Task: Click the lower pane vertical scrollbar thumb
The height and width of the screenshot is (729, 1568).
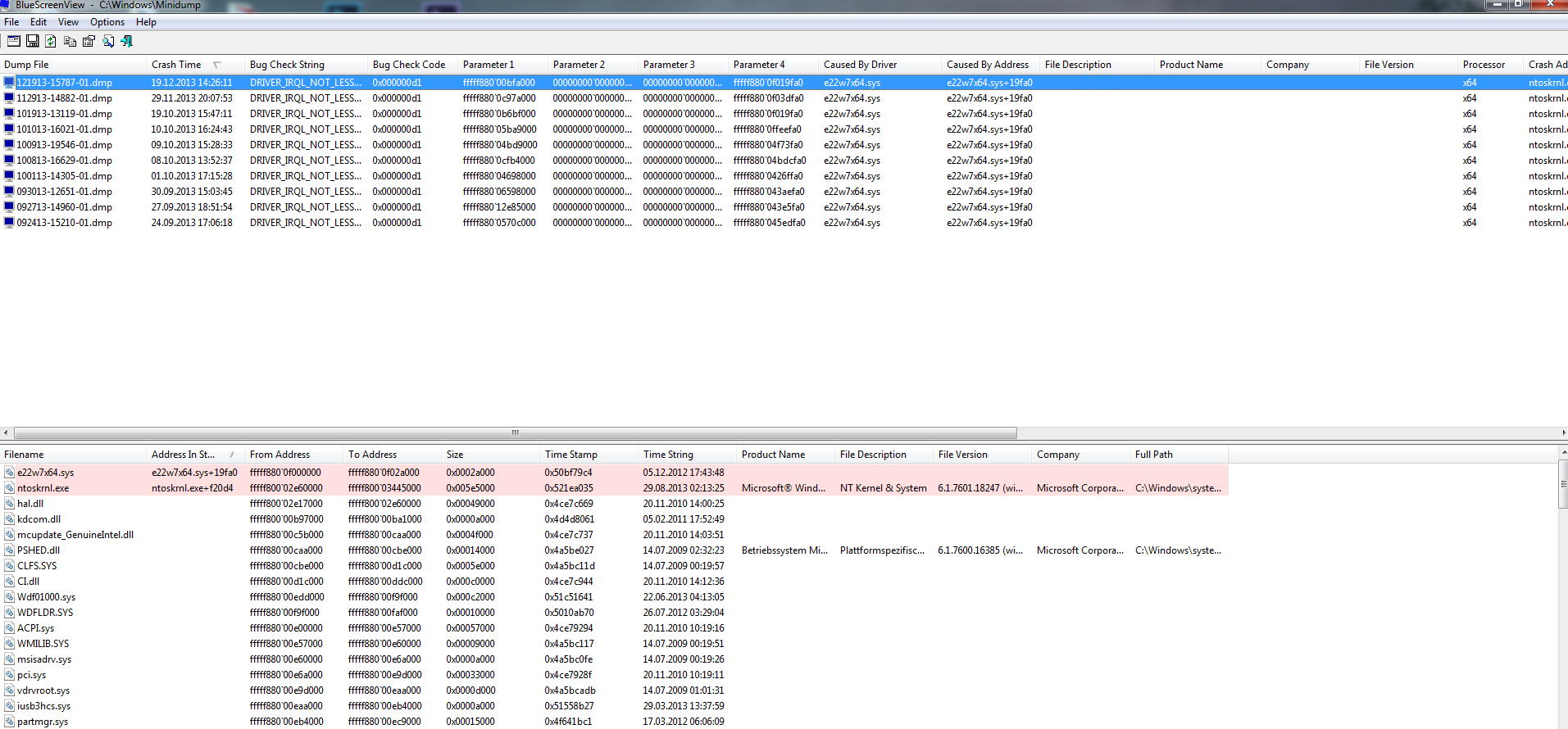Action: point(1562,485)
